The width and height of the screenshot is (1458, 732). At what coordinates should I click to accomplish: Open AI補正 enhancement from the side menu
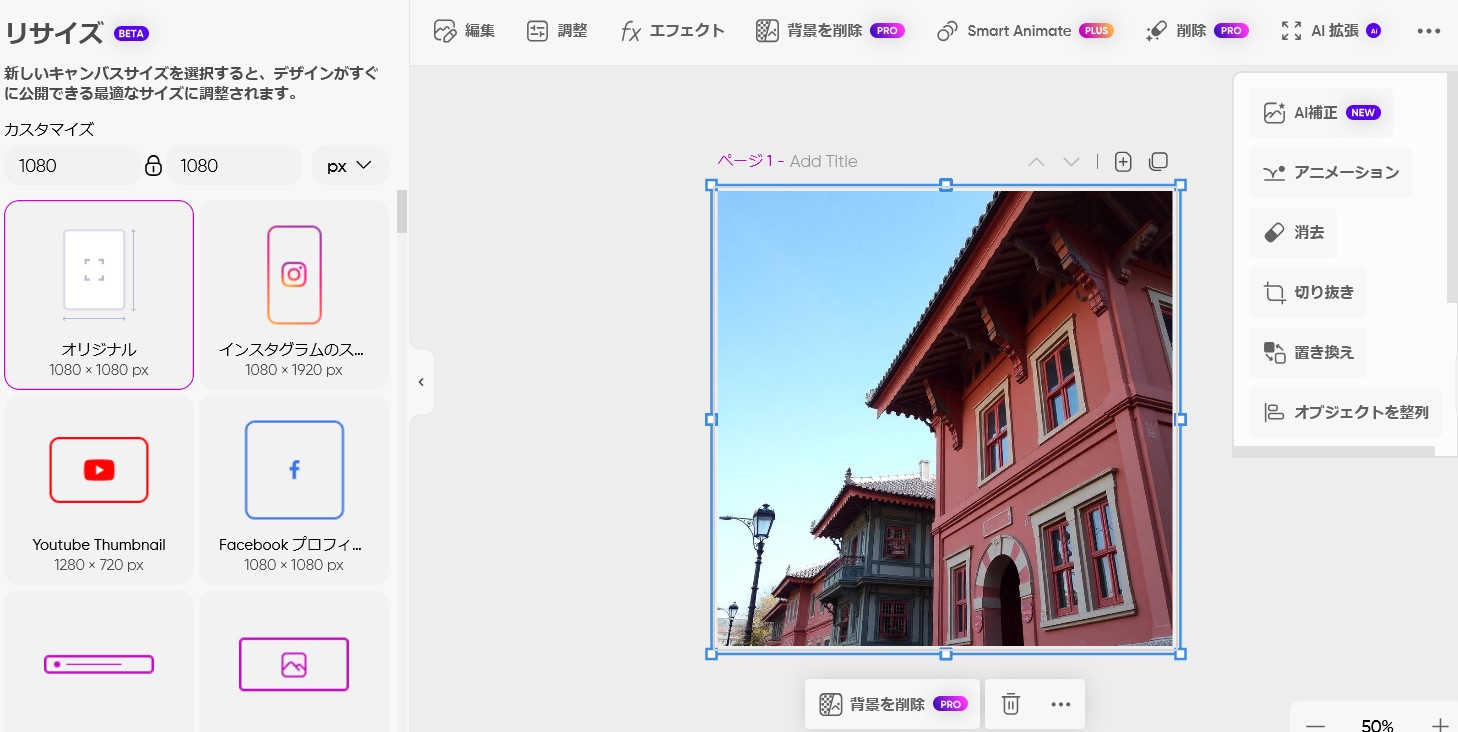coord(1321,113)
